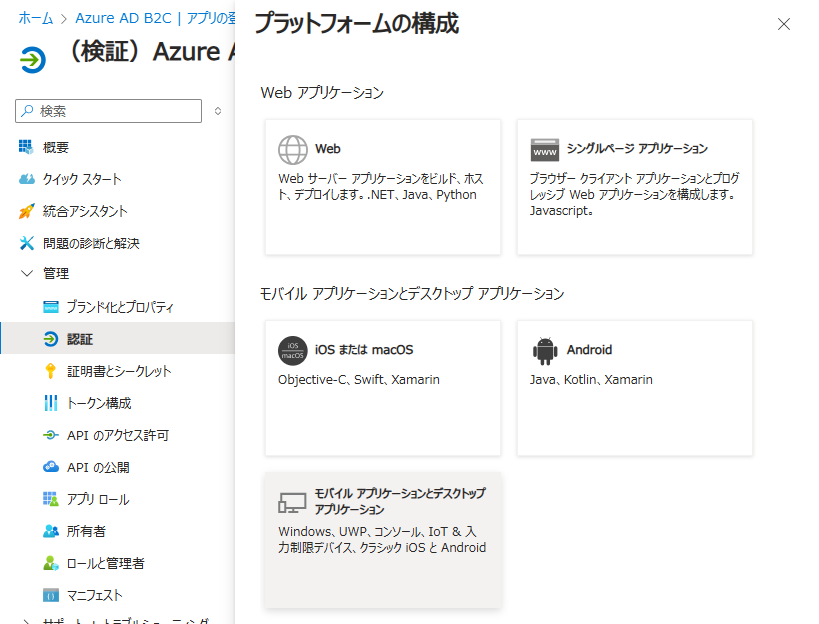819x624 pixels.
Task: Click the API の公開 label
Action: [98, 467]
